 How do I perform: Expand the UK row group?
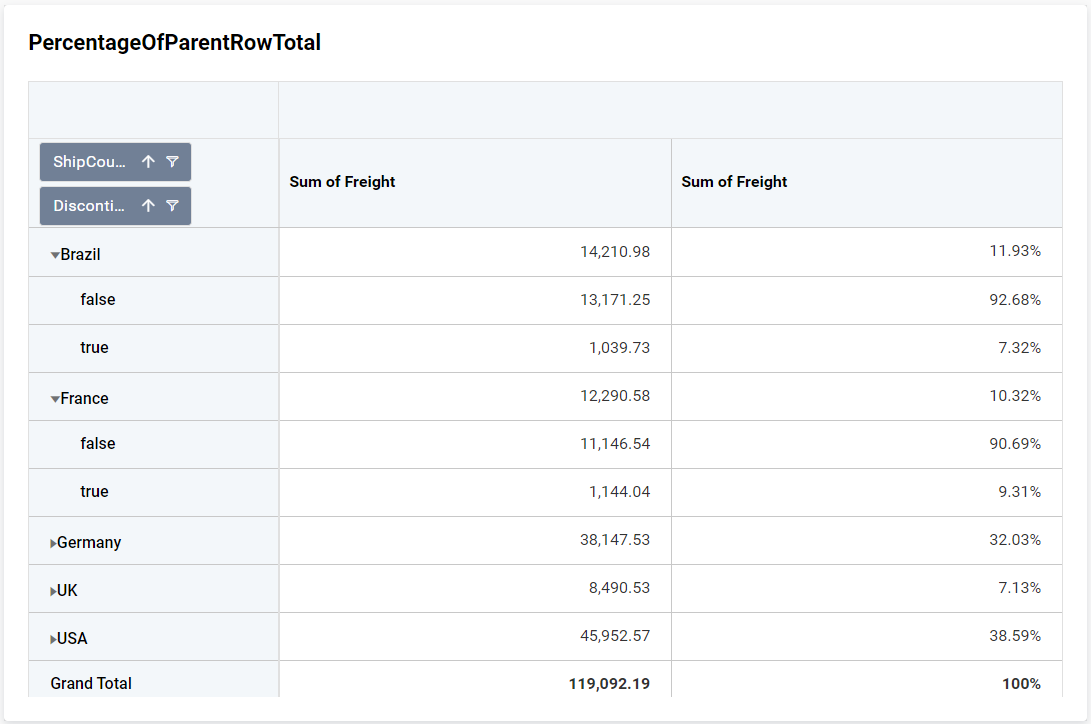[x=55, y=589]
